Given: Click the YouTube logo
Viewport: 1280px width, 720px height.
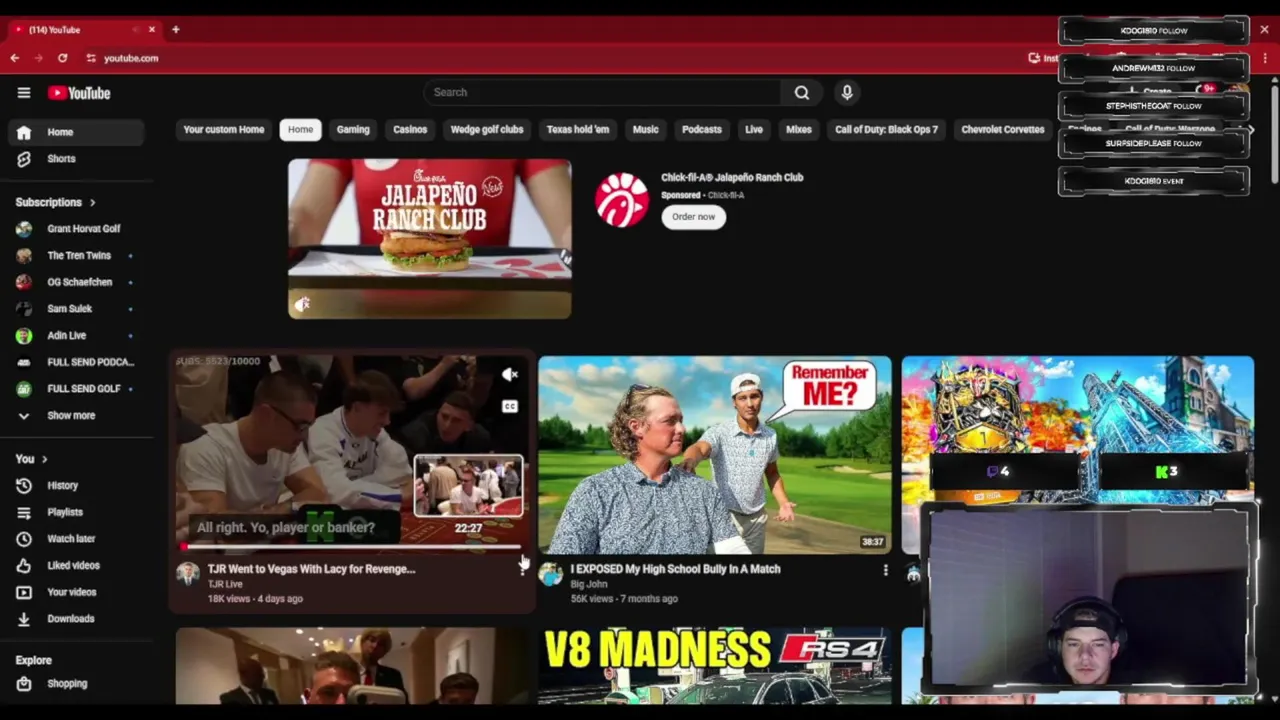Looking at the screenshot, I should point(79,93).
